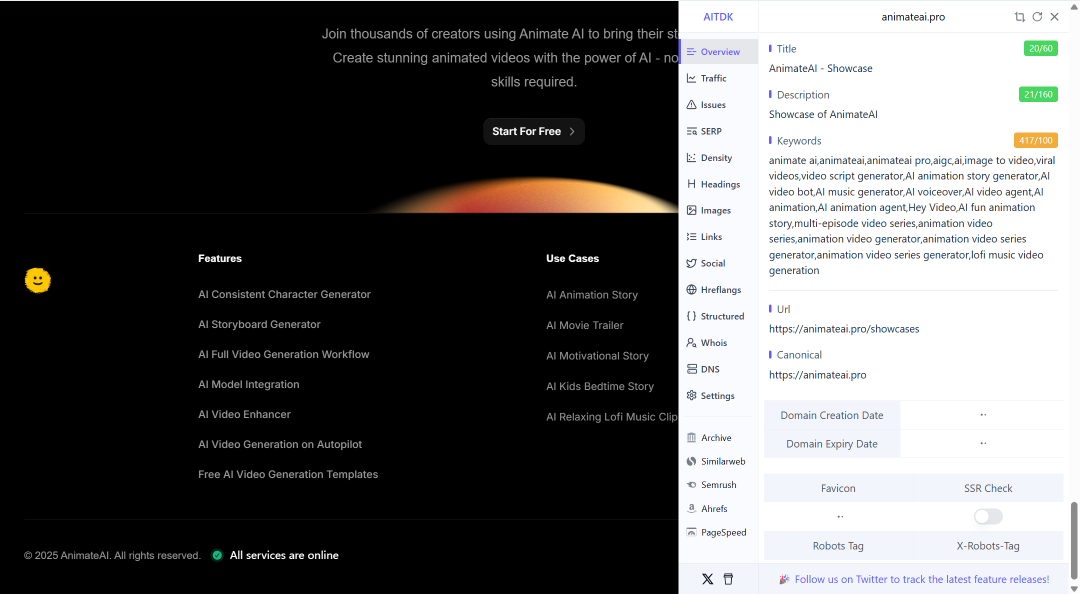Image resolution: width=1080 pixels, height=594 pixels.
Task: Click the Images icon in sidebar
Action: click(692, 210)
